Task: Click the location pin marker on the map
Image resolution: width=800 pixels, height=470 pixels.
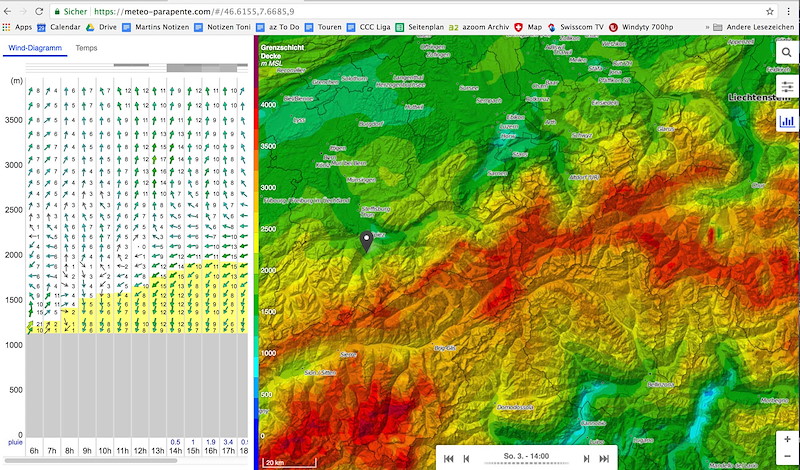Action: coord(366,241)
